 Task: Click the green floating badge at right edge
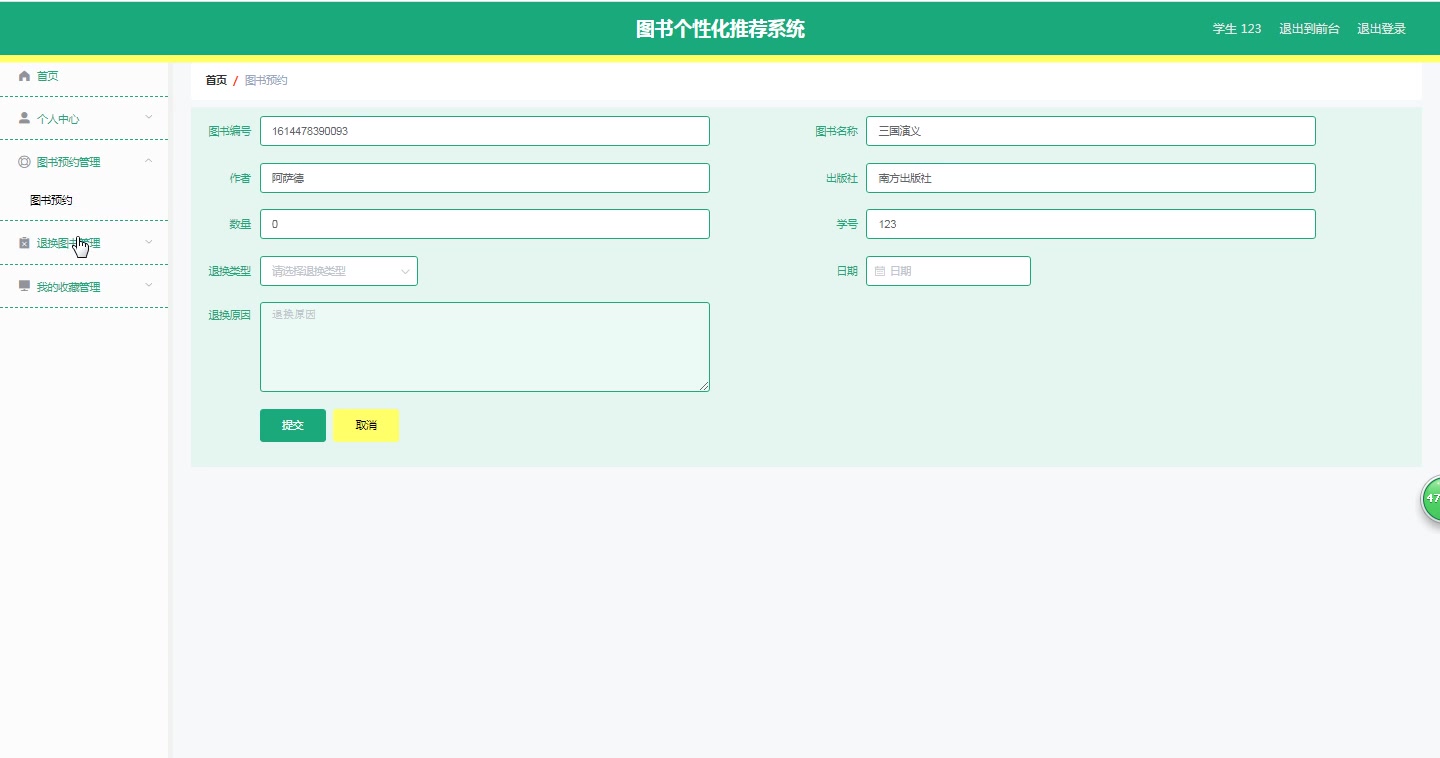point(1431,498)
